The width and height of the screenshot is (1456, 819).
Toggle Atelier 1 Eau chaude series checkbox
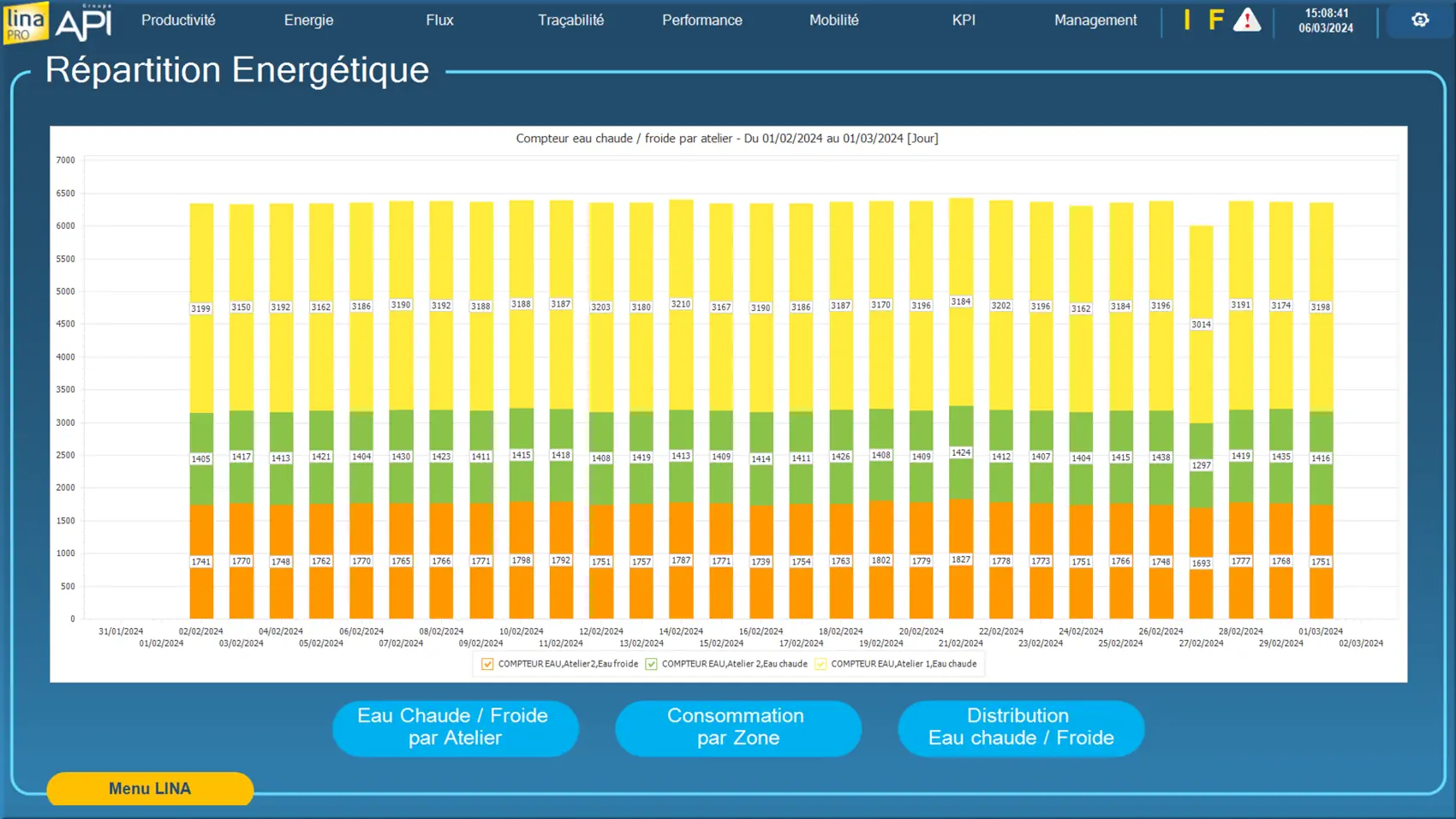(x=820, y=664)
